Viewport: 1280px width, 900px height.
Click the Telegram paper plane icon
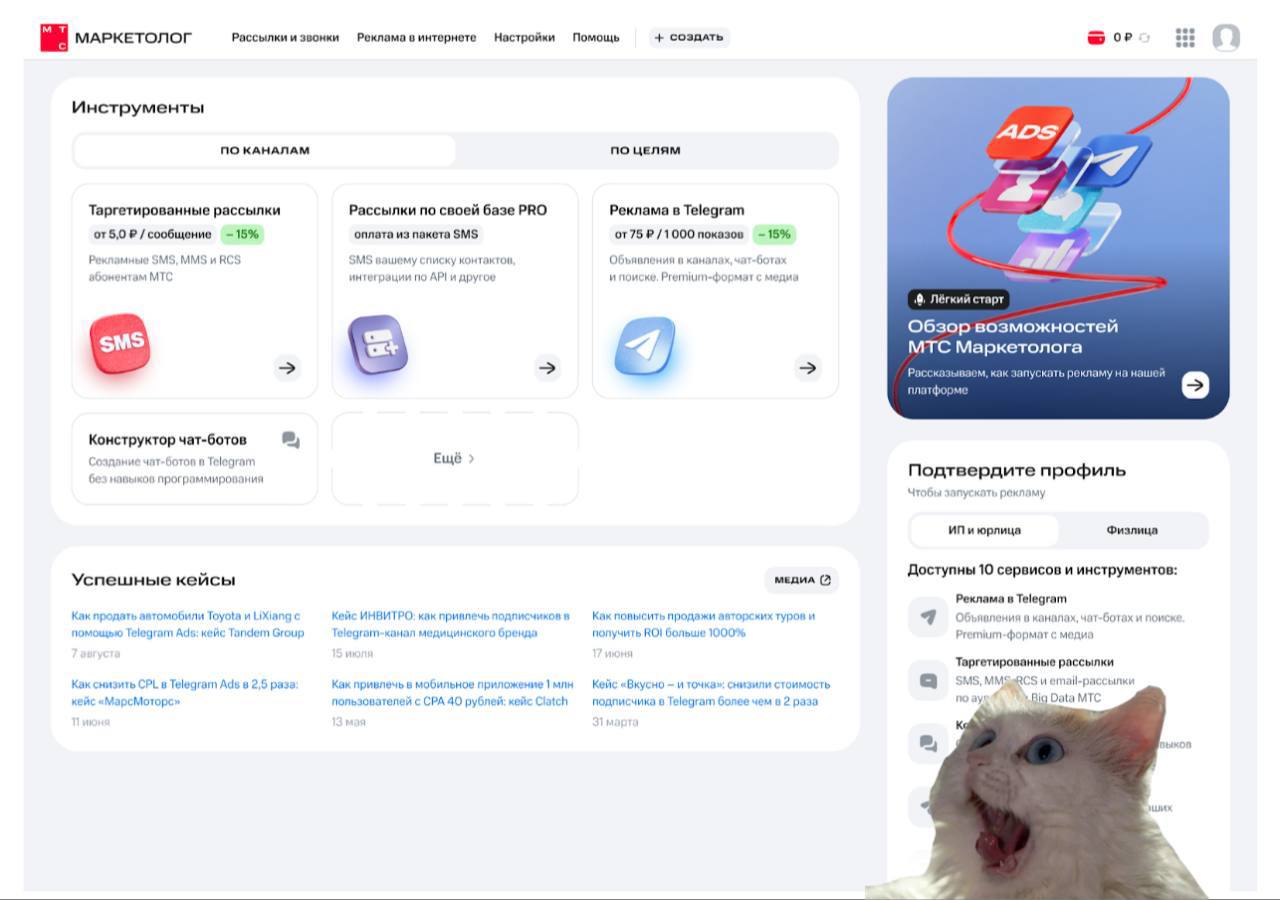[x=644, y=346]
